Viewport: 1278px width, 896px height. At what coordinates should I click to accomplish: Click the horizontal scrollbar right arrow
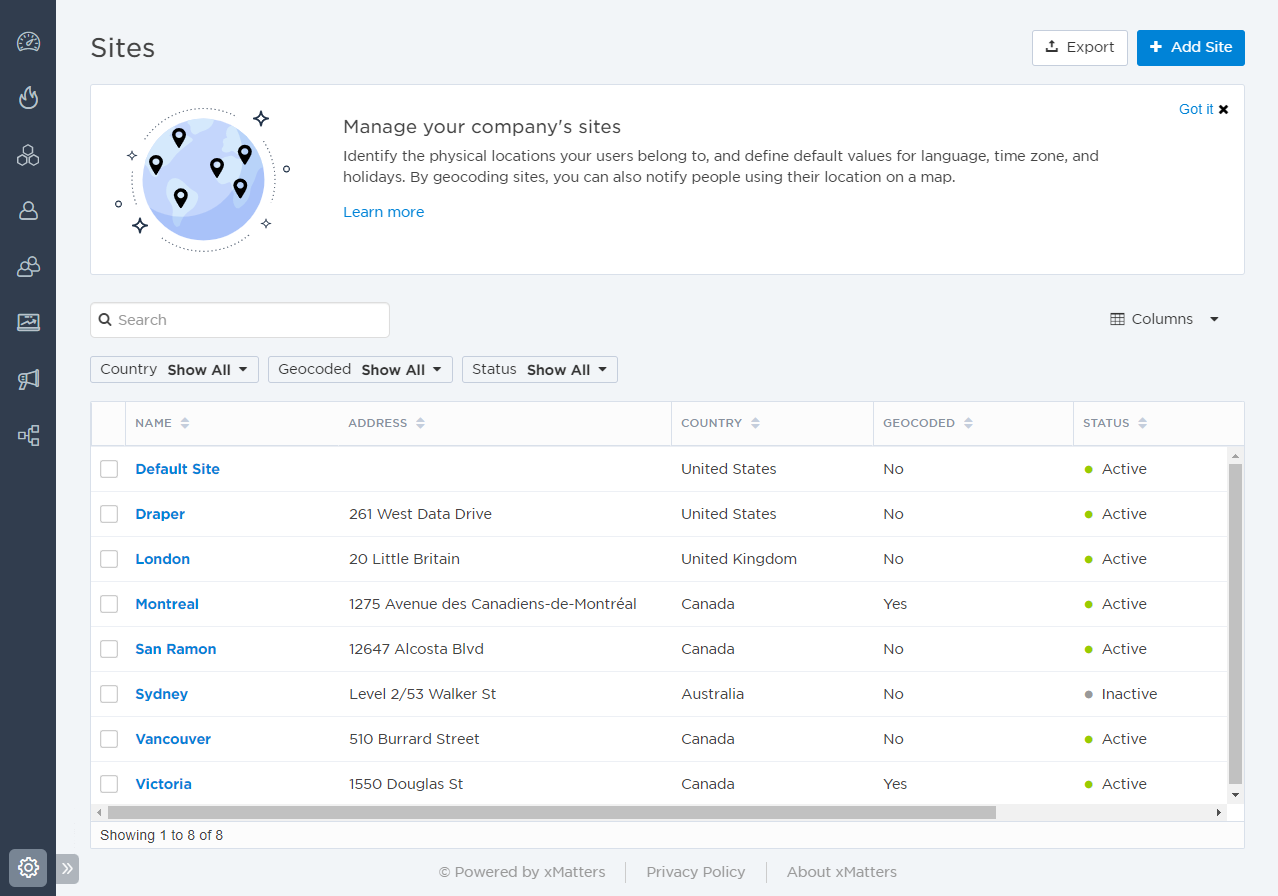tap(1219, 813)
